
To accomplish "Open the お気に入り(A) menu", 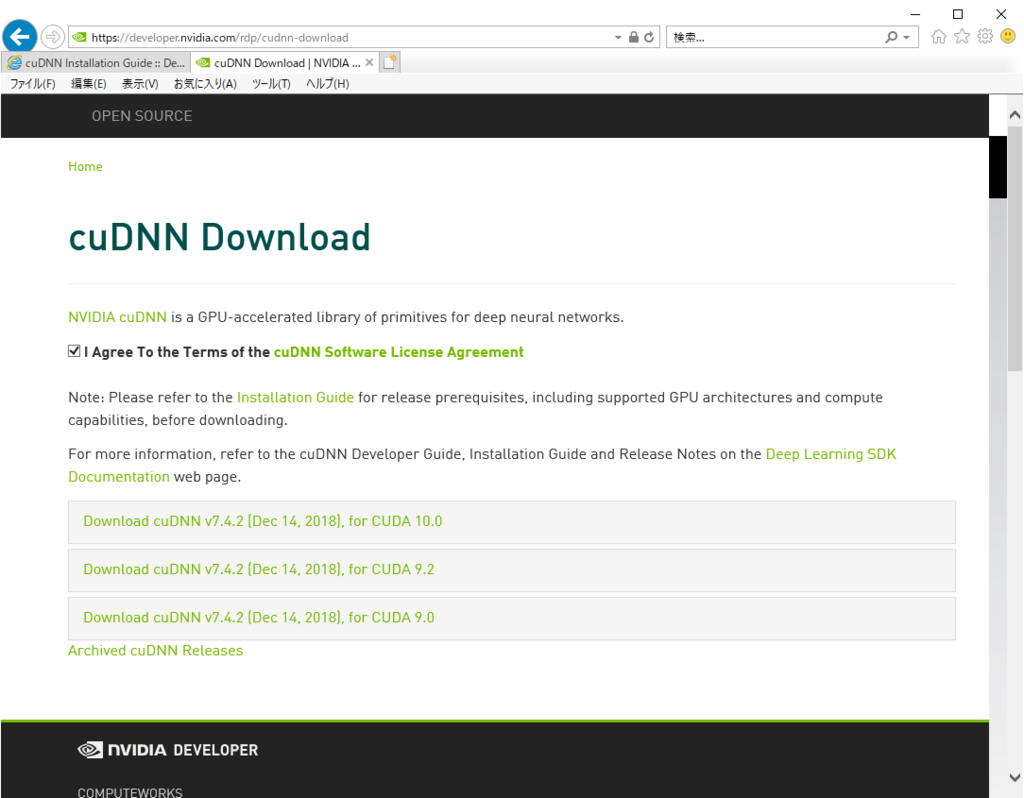I will (205, 84).
